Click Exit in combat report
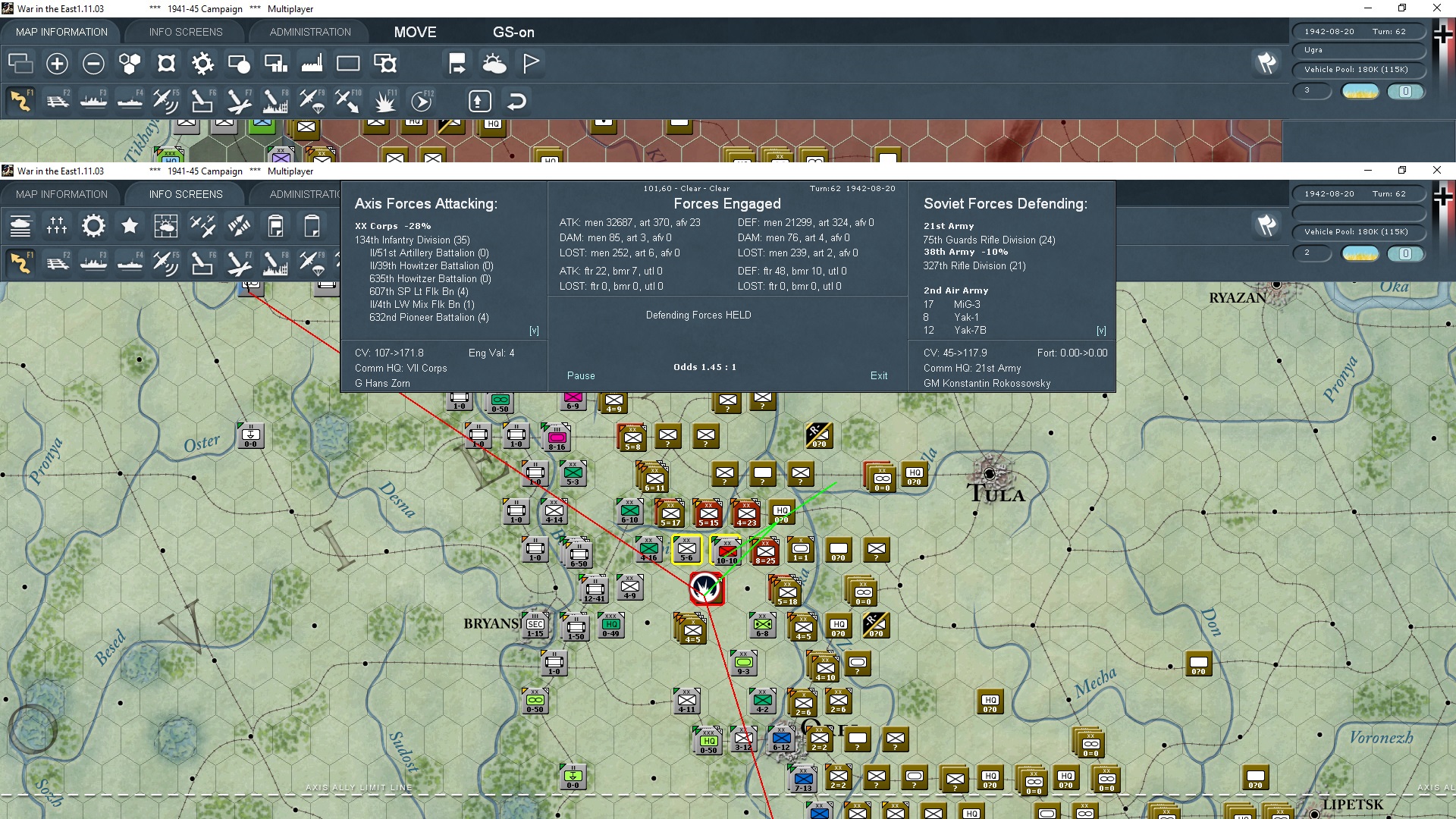 click(x=879, y=375)
